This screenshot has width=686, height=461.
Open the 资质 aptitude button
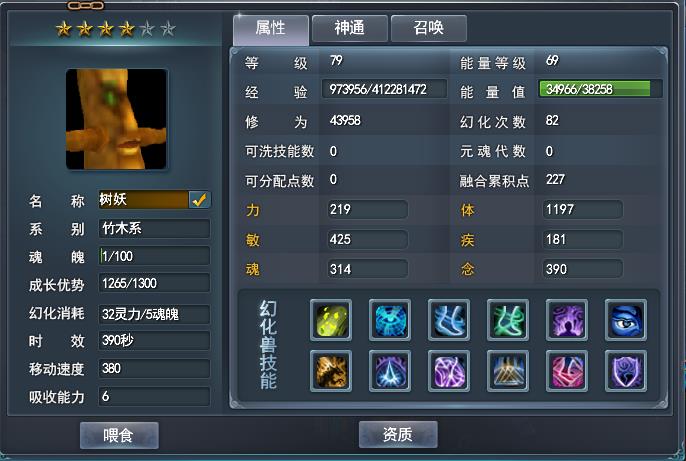pos(398,434)
